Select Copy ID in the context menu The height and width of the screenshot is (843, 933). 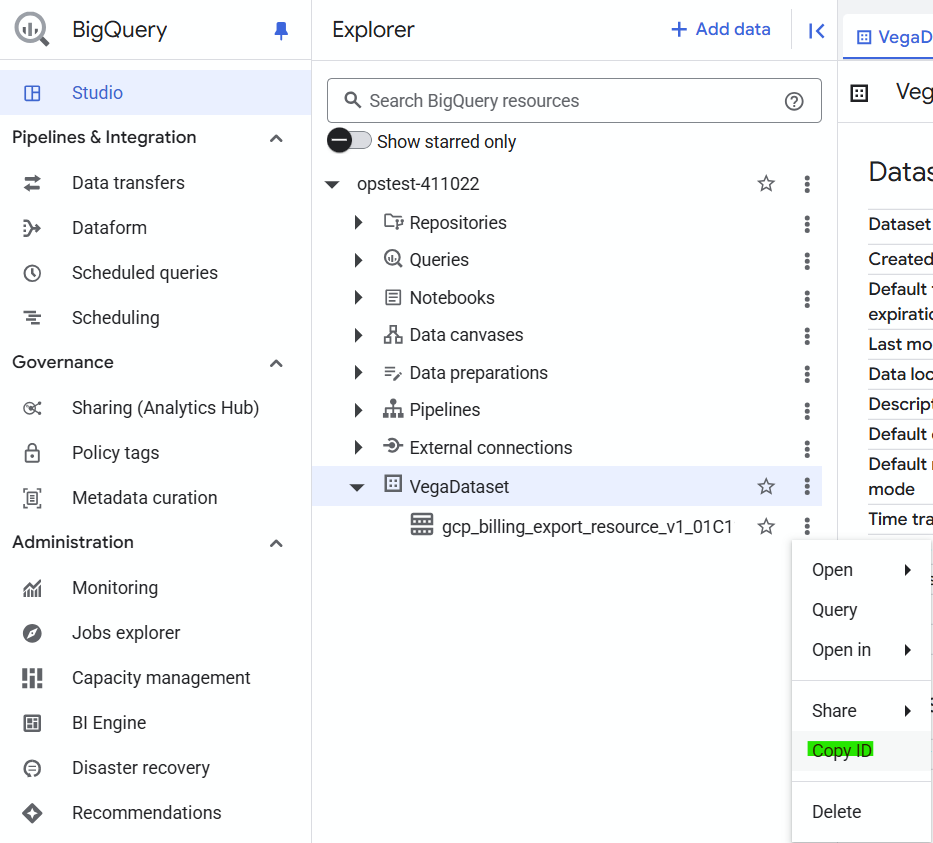pos(862,751)
